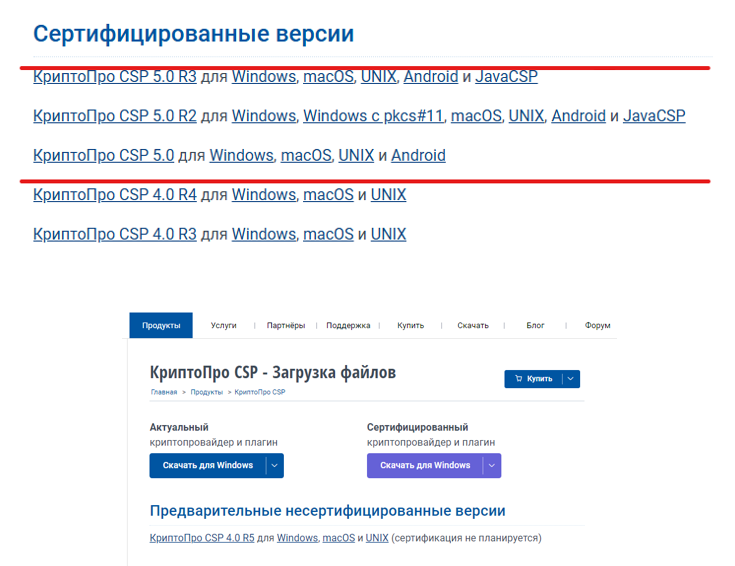Click Android link in the 5.0 R3 row
The width and height of the screenshot is (735, 566).
431,76
